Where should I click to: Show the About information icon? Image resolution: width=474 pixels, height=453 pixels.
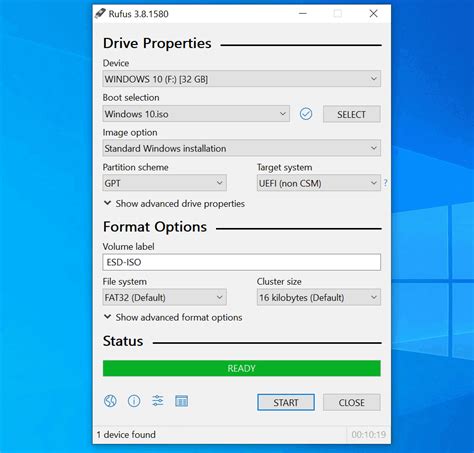[134, 401]
